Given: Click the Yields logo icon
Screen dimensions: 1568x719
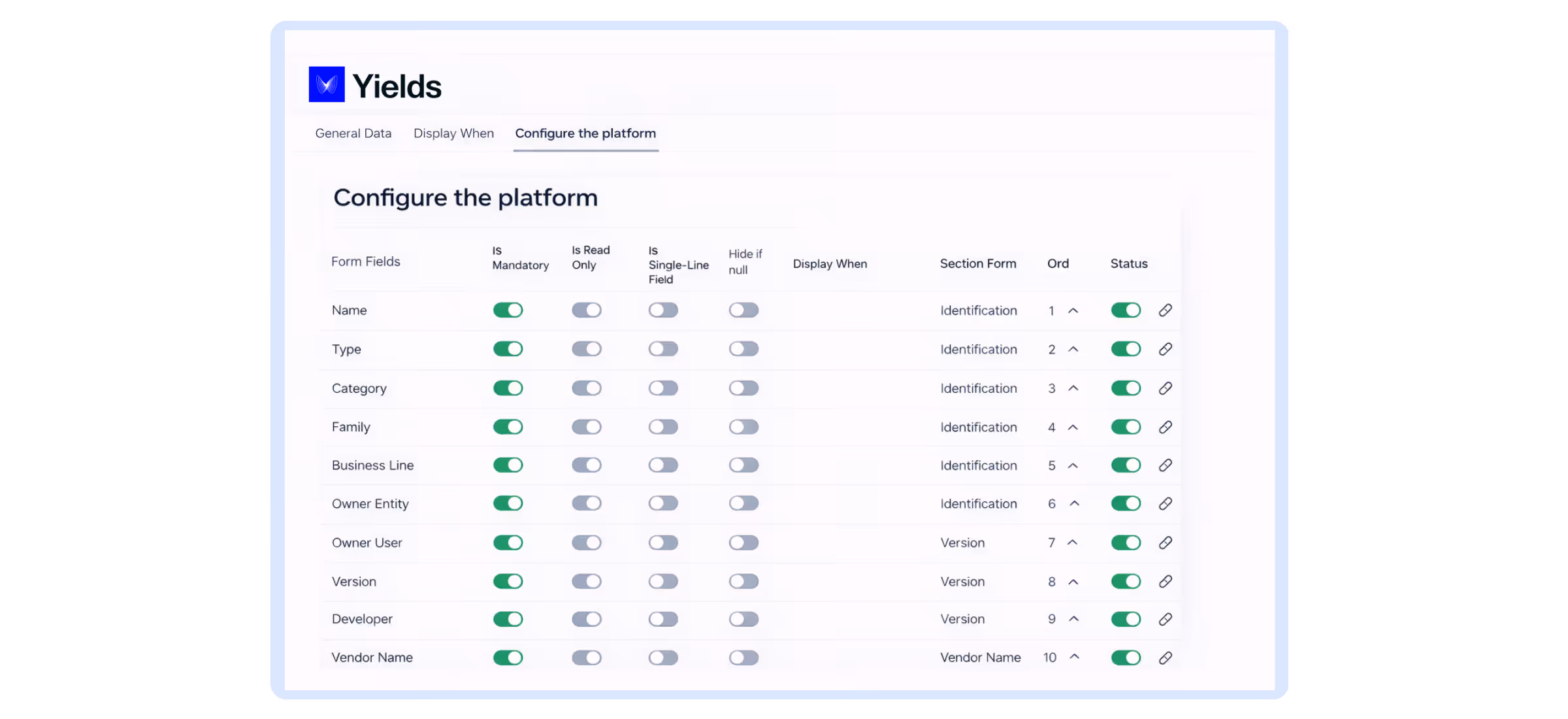Looking at the screenshot, I should pos(327,84).
